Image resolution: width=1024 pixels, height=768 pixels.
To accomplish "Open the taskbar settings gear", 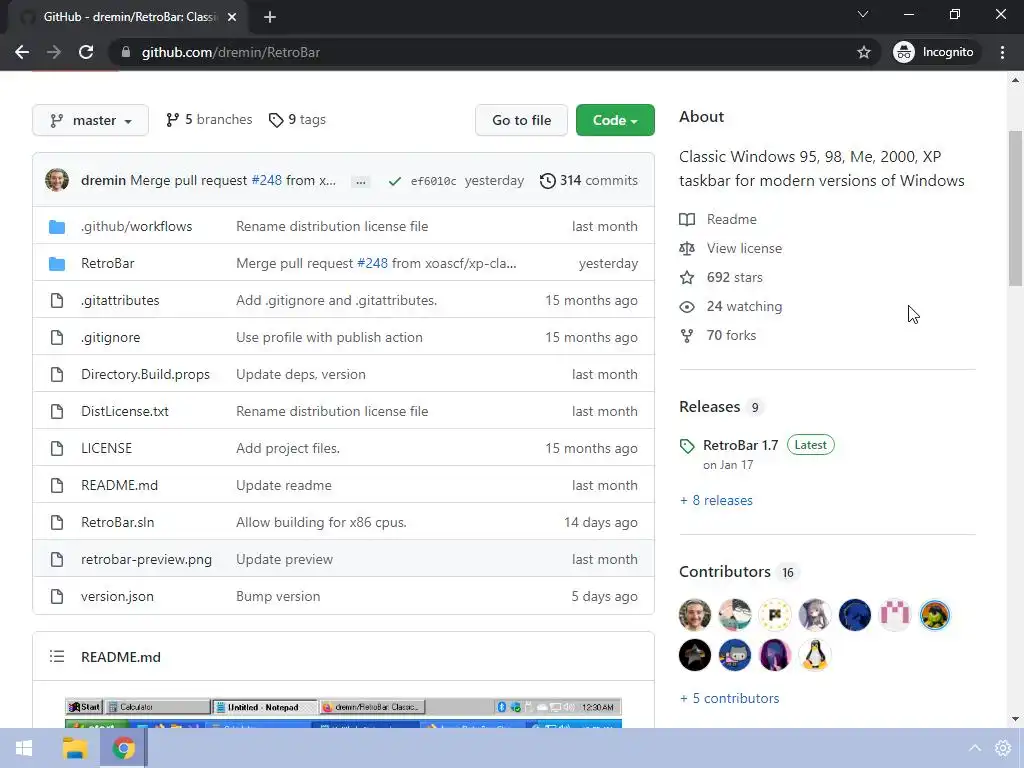I will [1002, 748].
